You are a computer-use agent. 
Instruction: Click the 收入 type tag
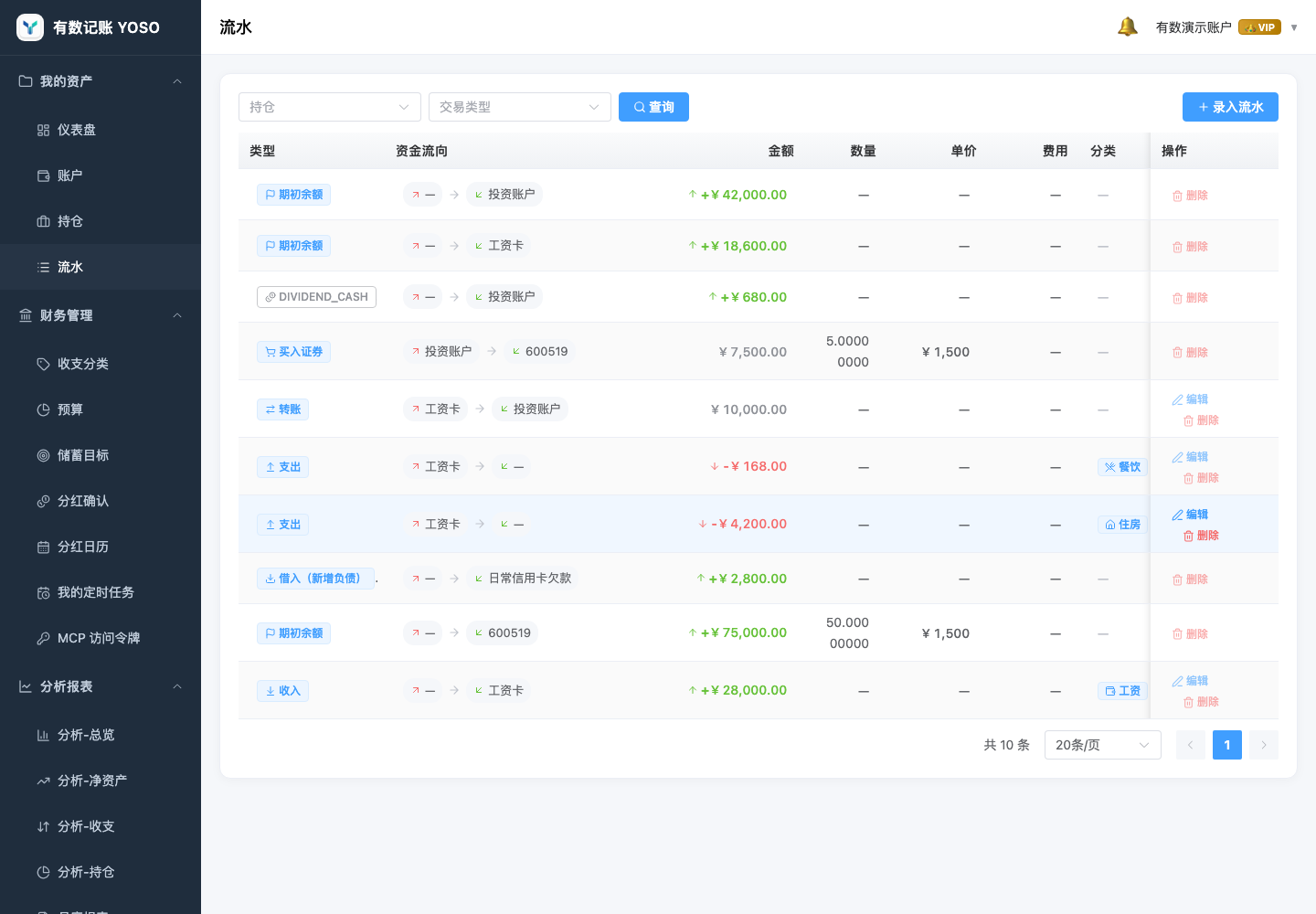(282, 691)
